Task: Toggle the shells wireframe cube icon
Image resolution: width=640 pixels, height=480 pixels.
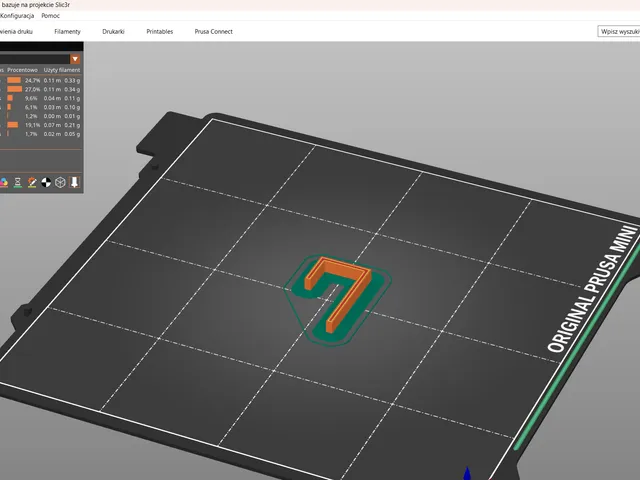Action: pyautogui.click(x=60, y=182)
